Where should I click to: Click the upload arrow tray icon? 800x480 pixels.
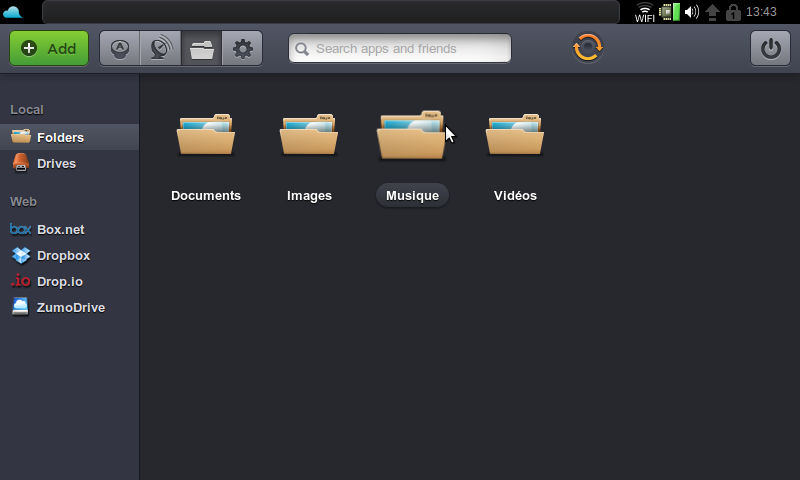click(712, 12)
